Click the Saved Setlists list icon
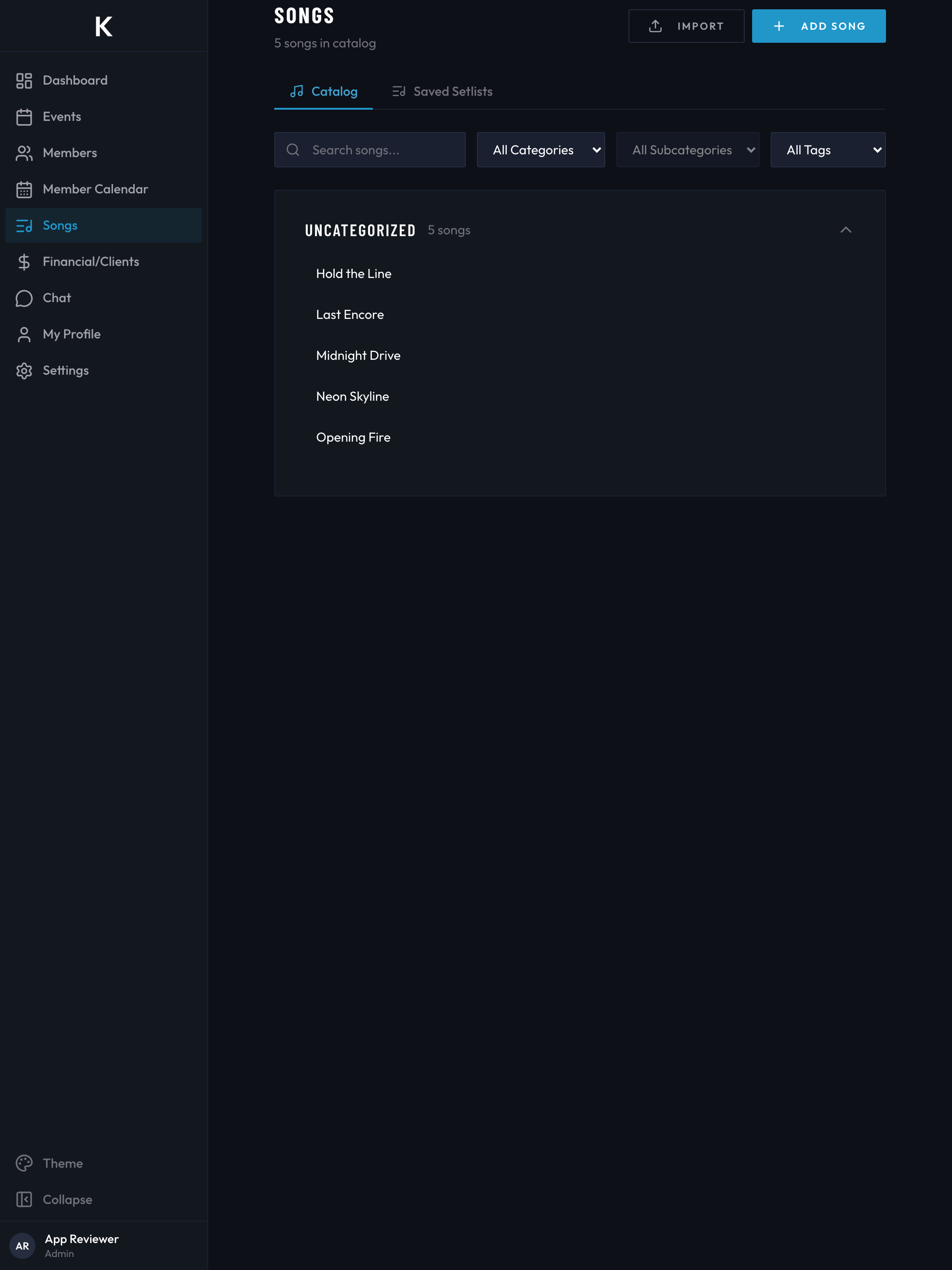Image resolution: width=952 pixels, height=1270 pixels. 398,91
